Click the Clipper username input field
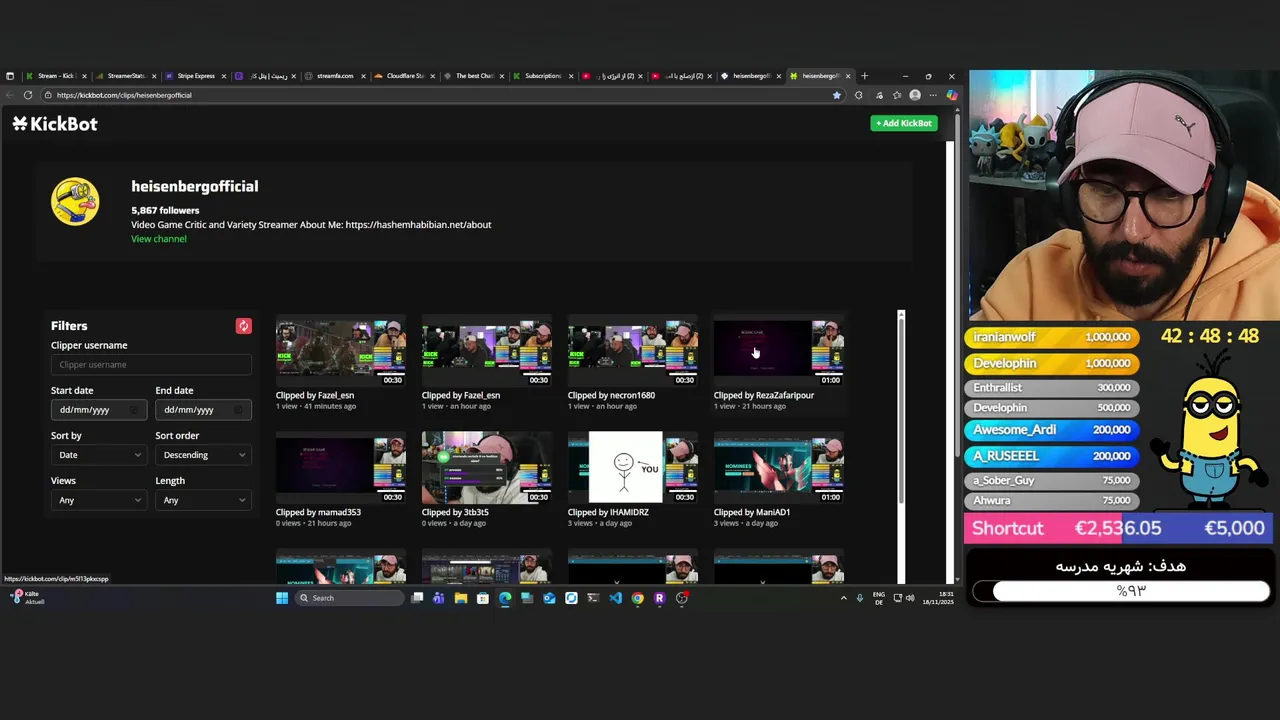 151,365
